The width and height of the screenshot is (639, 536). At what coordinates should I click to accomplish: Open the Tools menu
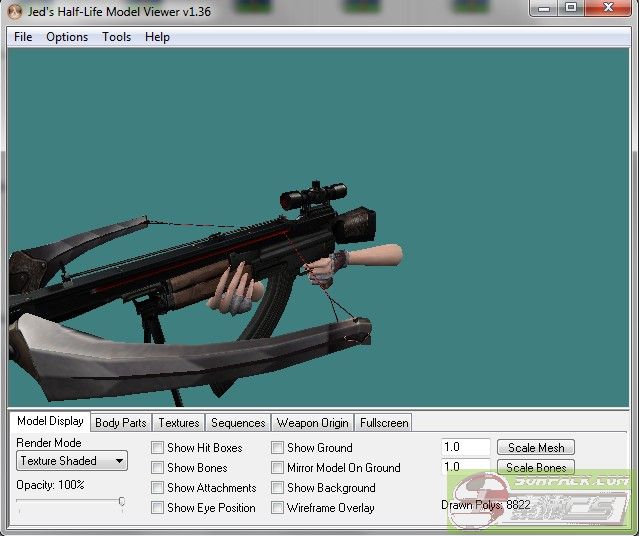click(x=116, y=37)
